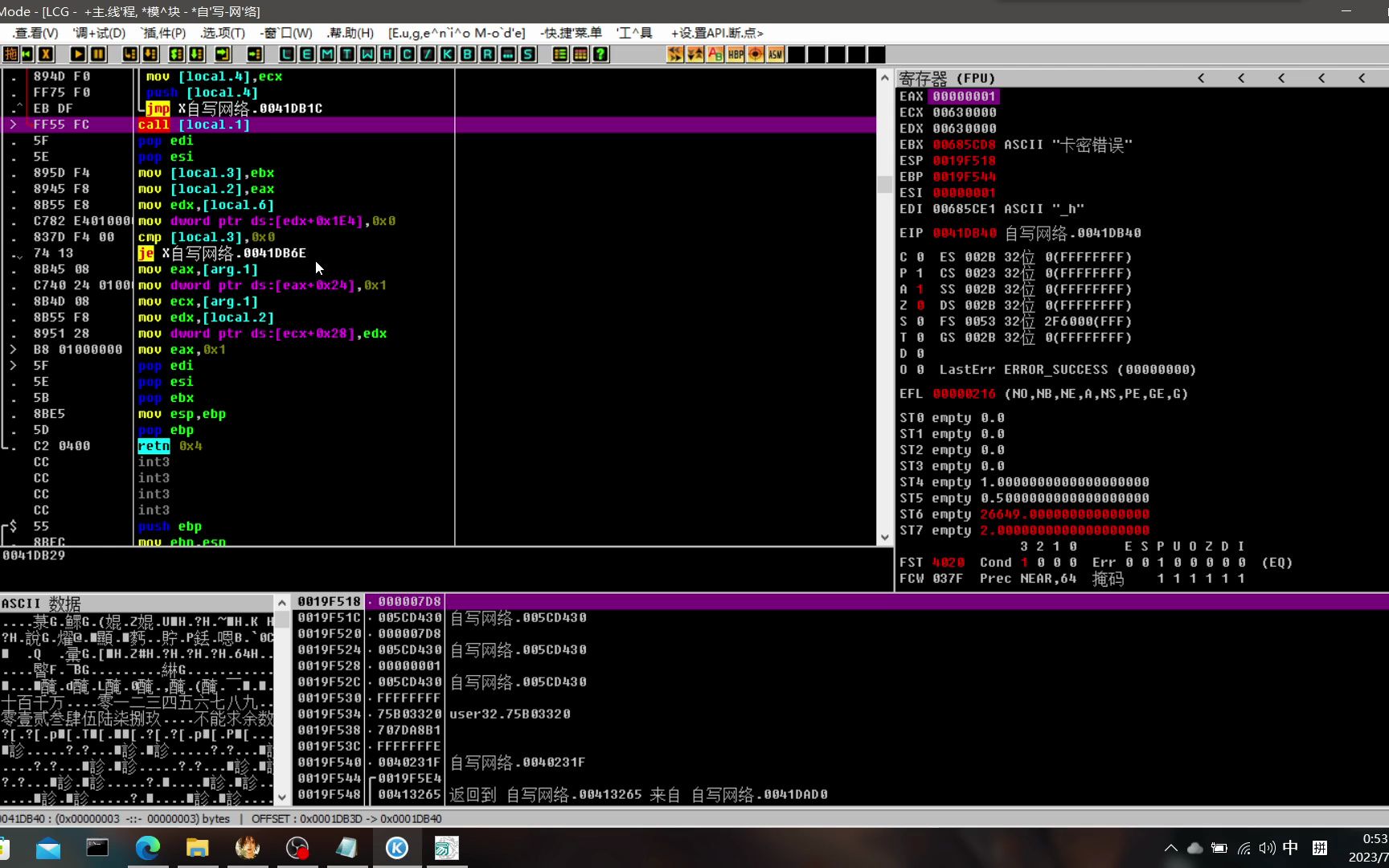Screen dimensions: 1389x868
Task: Open the 插件(P) menu
Action: click(x=163, y=33)
